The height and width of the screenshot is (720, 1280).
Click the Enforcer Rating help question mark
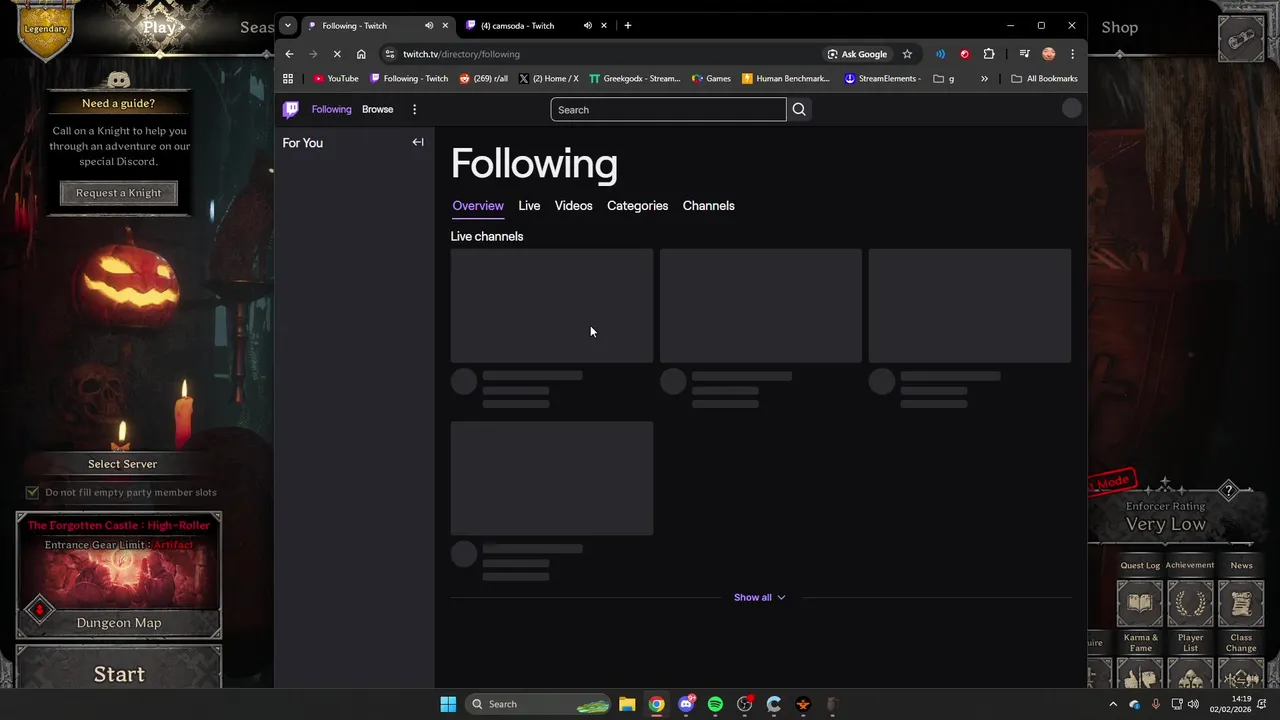pos(1229,490)
